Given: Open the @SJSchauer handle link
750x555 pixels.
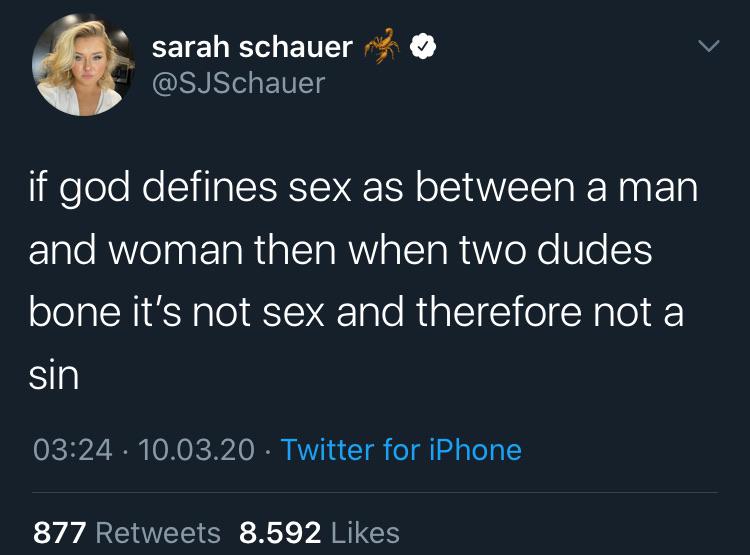Looking at the screenshot, I should (x=238, y=82).
